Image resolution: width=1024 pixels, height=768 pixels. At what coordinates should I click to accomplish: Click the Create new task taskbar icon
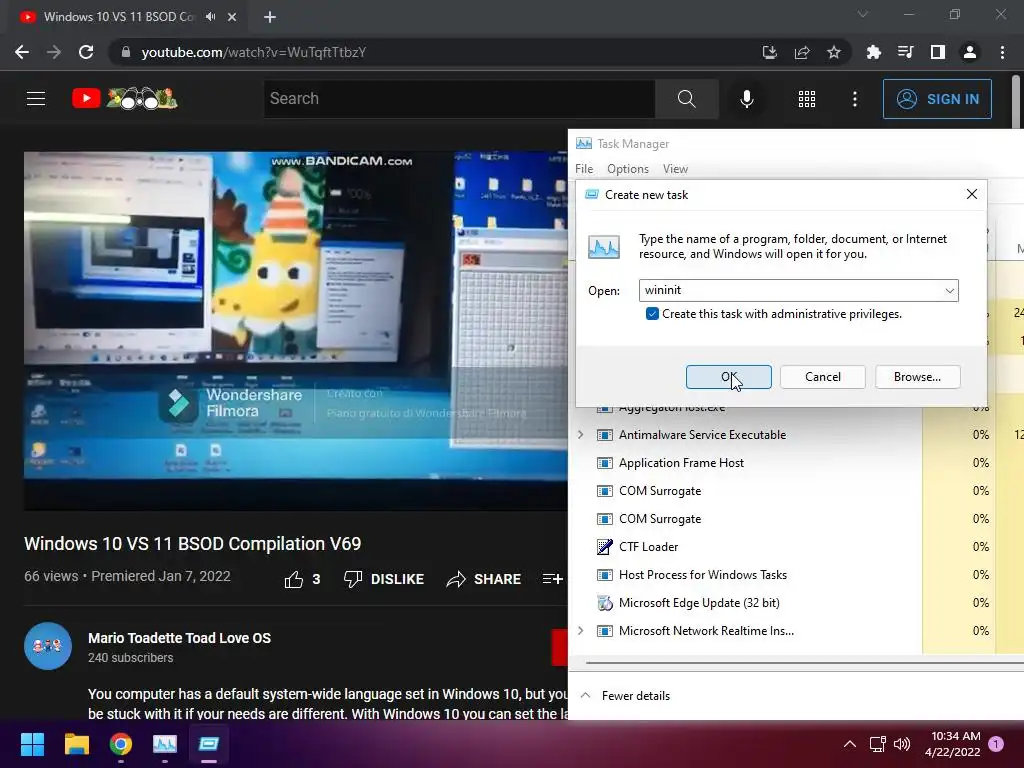click(x=209, y=744)
